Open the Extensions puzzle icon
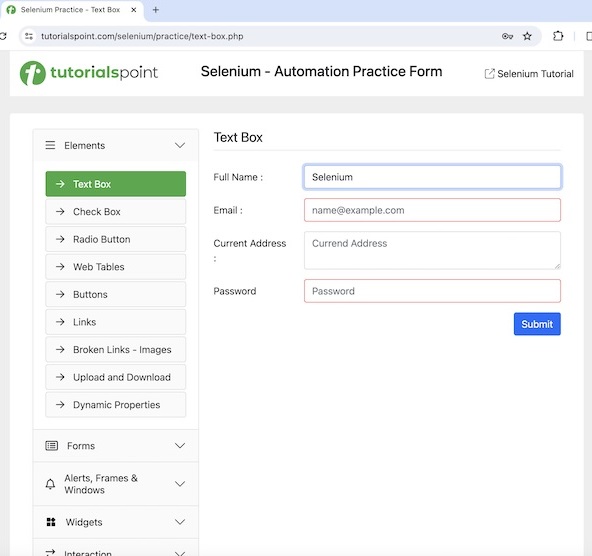This screenshot has width=592, height=556. [558, 36]
